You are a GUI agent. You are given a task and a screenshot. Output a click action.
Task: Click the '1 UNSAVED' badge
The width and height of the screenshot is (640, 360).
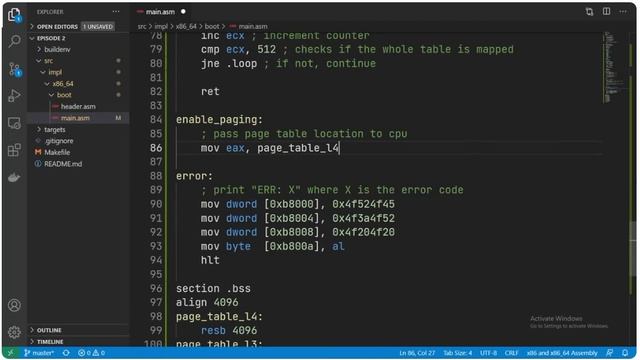[x=98, y=27]
